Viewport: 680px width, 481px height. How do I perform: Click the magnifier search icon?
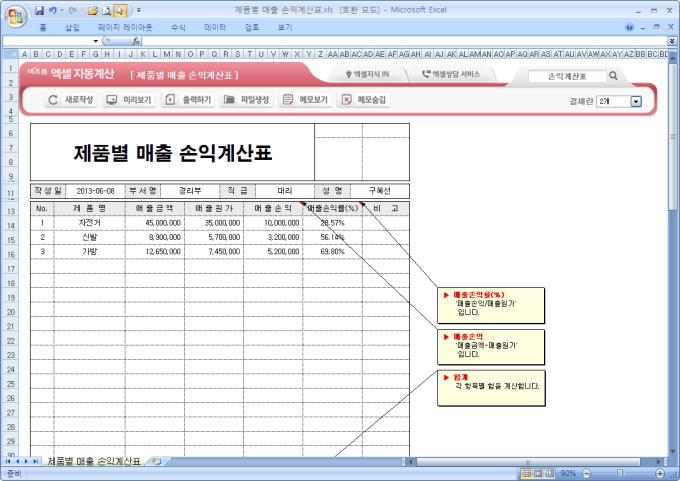[x=613, y=76]
